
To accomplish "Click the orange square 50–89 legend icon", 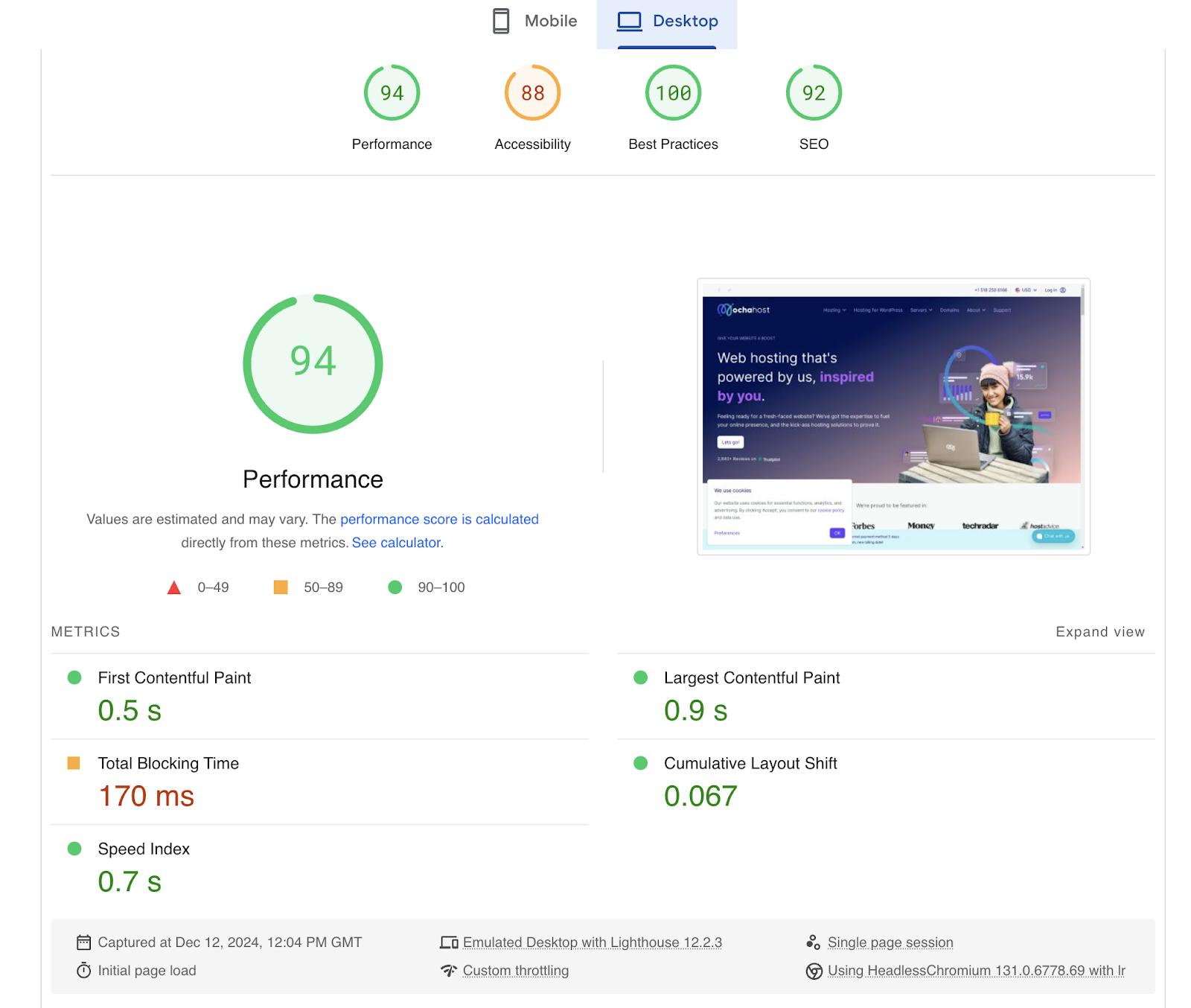I will pos(281,587).
